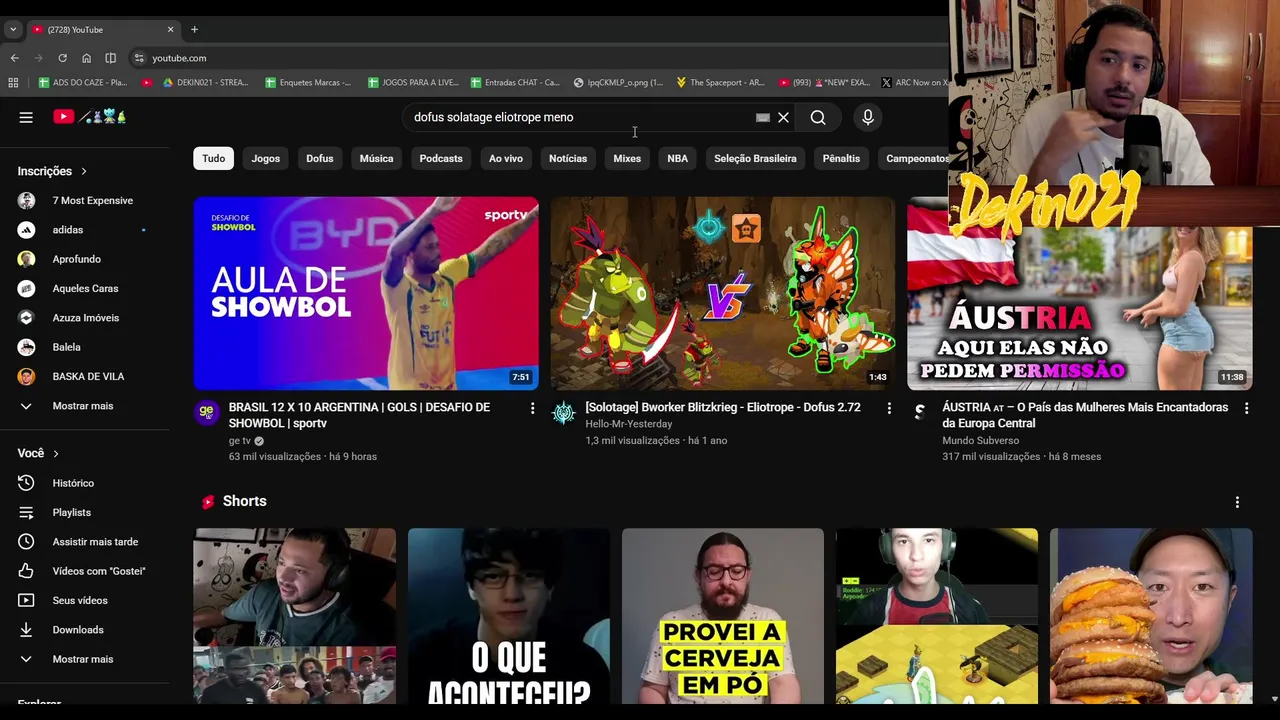Open browser home button
Viewport: 1280px width, 720px height.
point(86,58)
